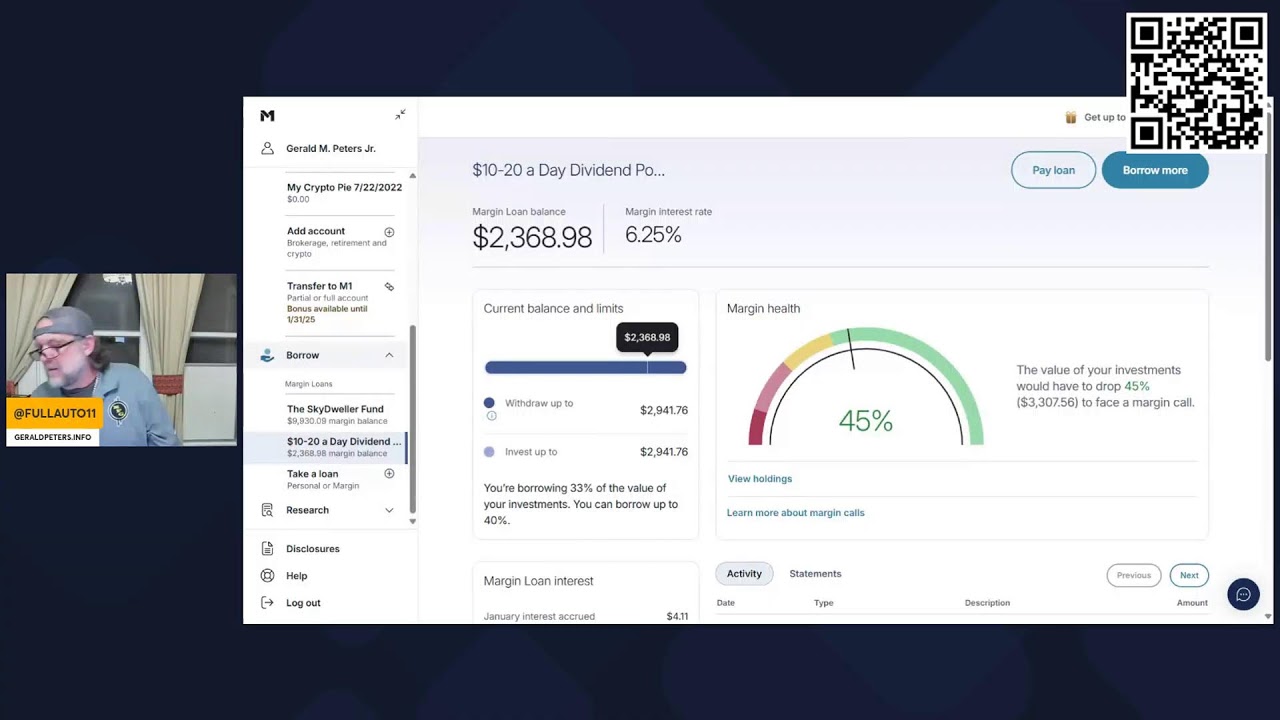Click the link icon beside Transfer to M1
This screenshot has width=1280, height=720.
tap(389, 287)
